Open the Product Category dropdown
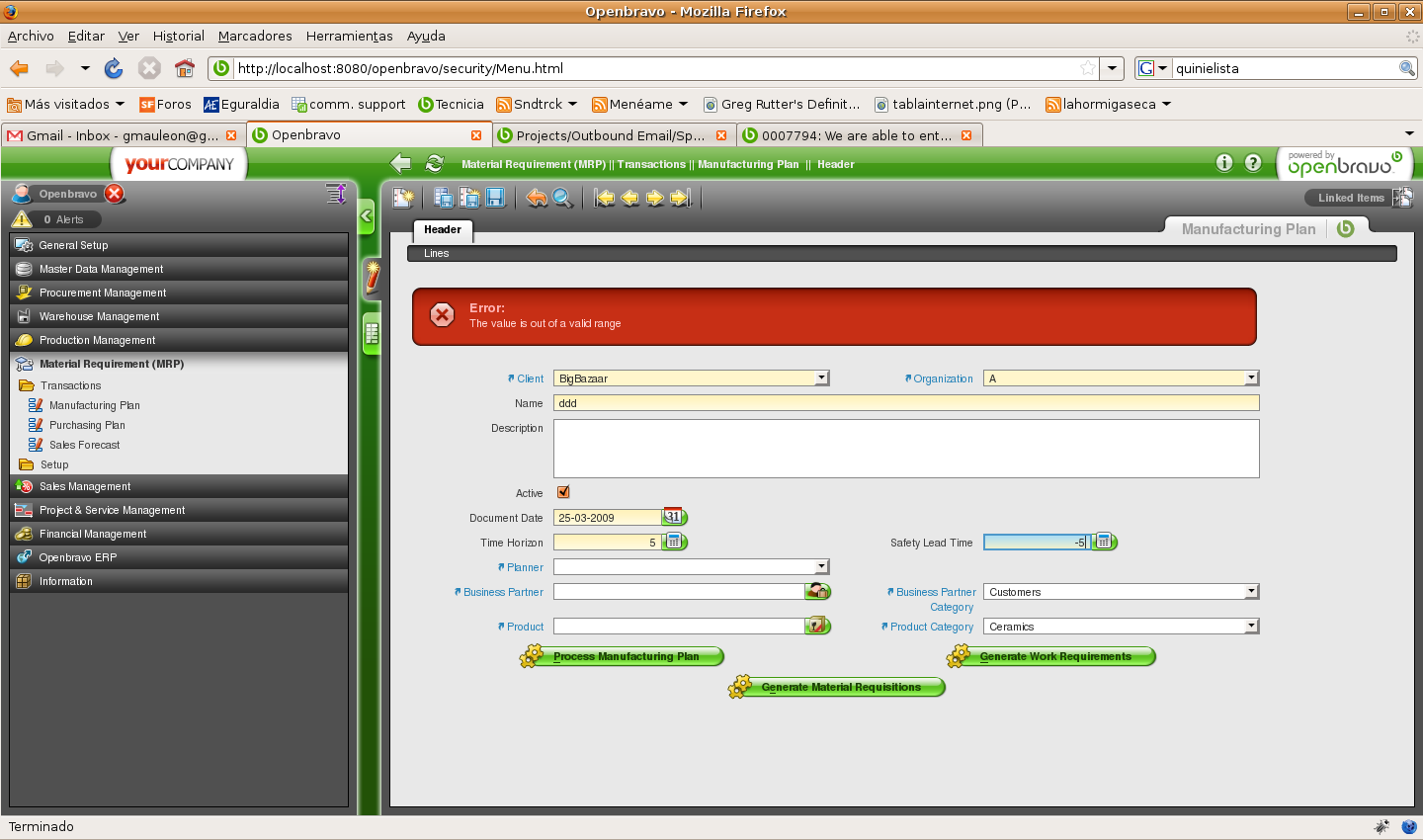Image resolution: width=1423 pixels, height=840 pixels. 1251,627
